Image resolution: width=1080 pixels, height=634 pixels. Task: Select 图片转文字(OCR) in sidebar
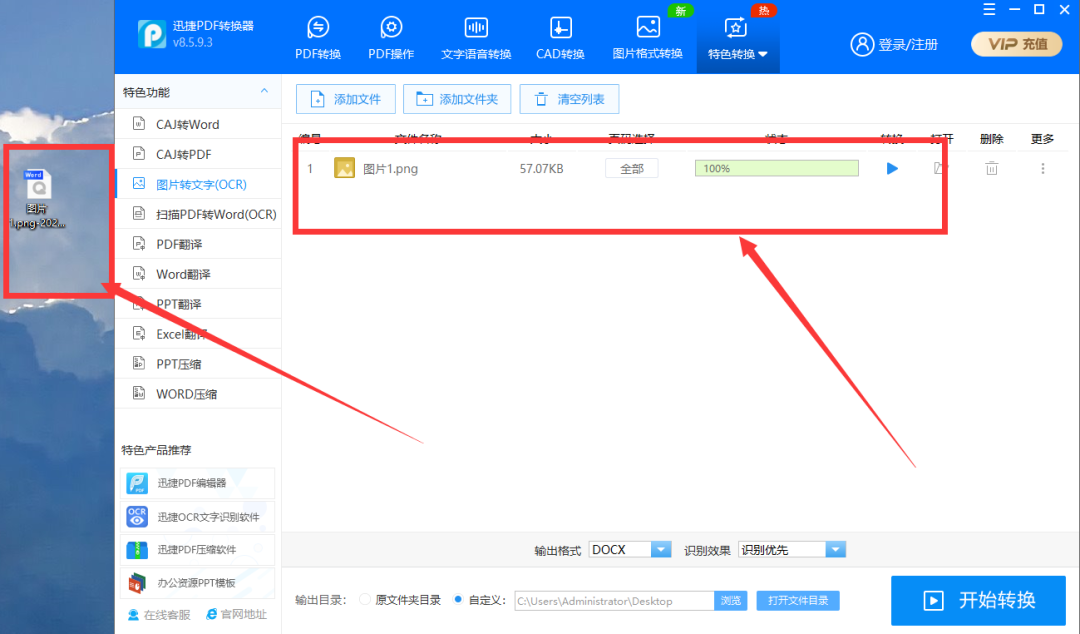[198, 184]
